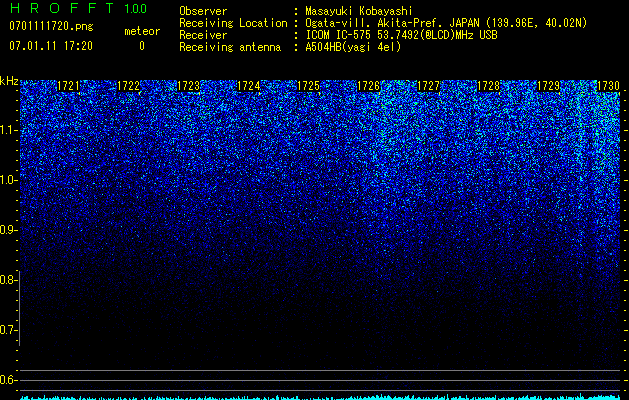Click the 1724 time marker
This screenshot has height=400, width=629.
tap(249, 86)
